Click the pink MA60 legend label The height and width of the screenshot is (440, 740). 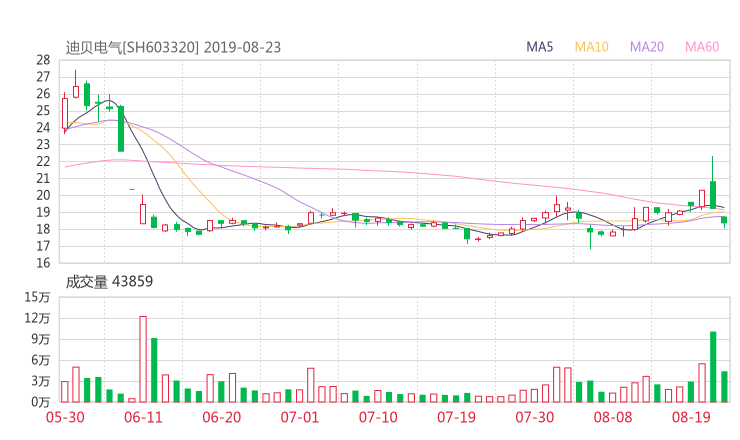tap(702, 46)
